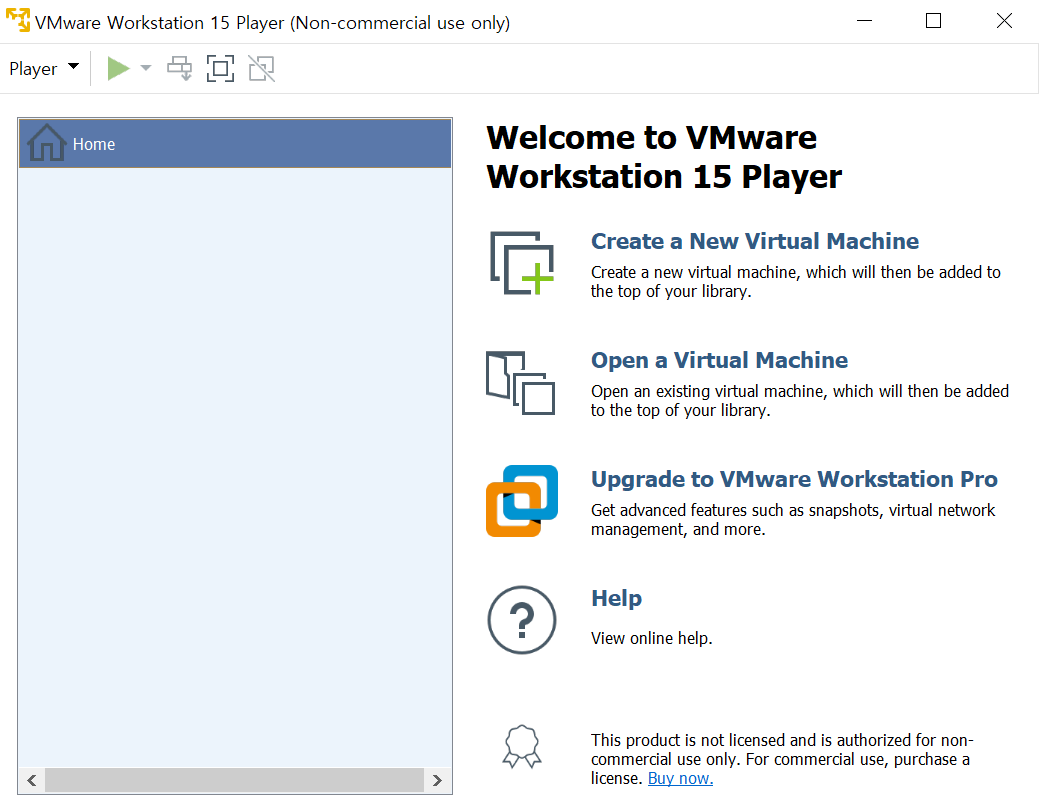Open the Player menu
Screen dimensions: 1039x811
pos(44,68)
